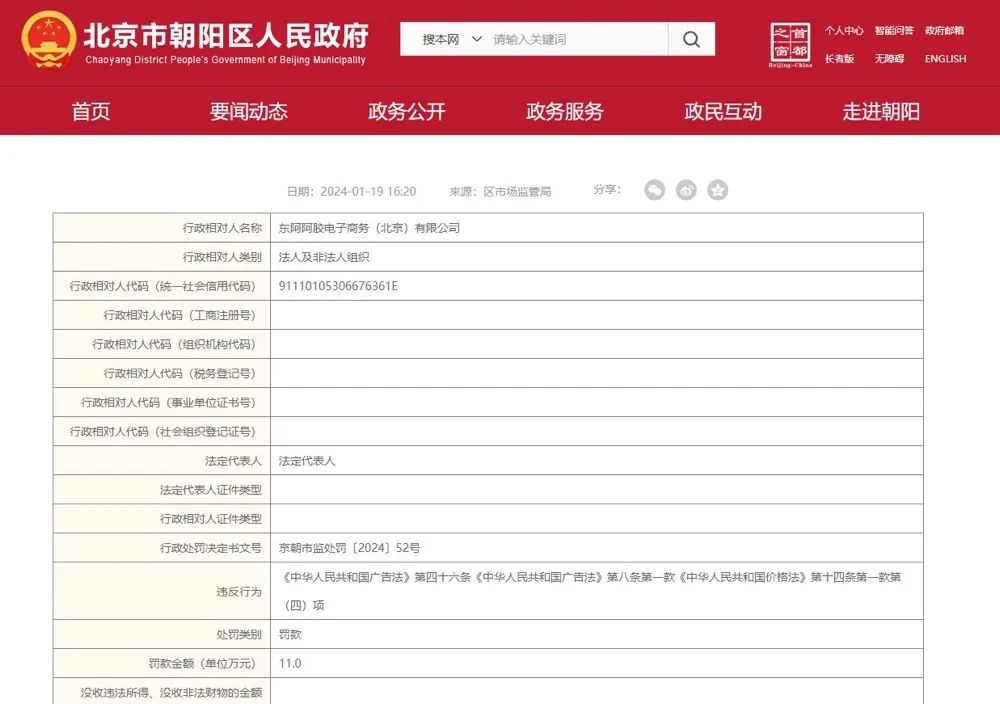The image size is (1000, 704).
Task: Click the 行政相对人类别 label
Action: click(x=222, y=257)
